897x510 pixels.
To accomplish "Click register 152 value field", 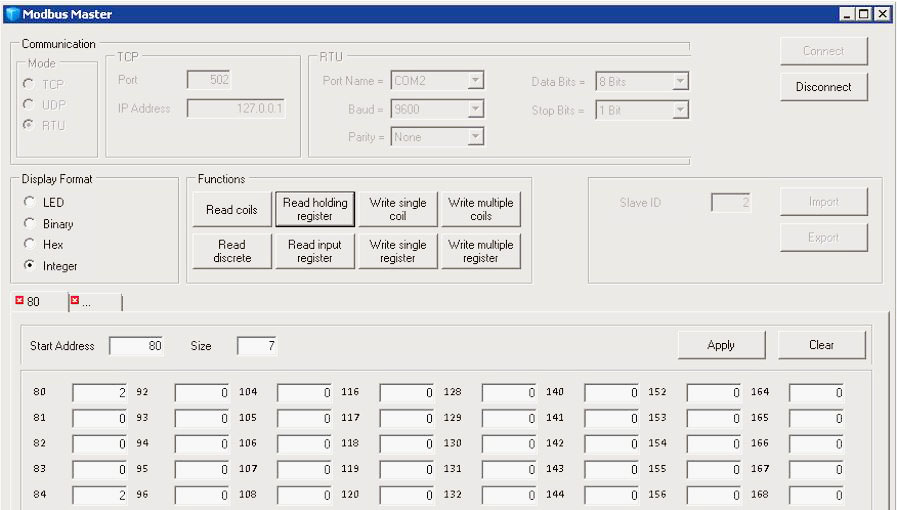I will (x=714, y=392).
